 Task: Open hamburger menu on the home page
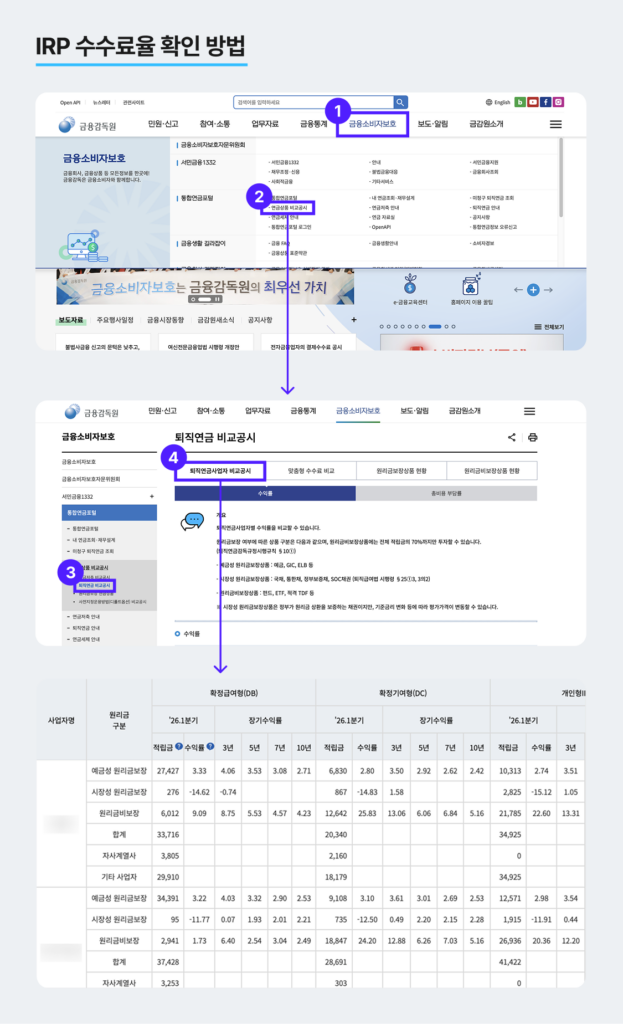pyautogui.click(x=556, y=124)
